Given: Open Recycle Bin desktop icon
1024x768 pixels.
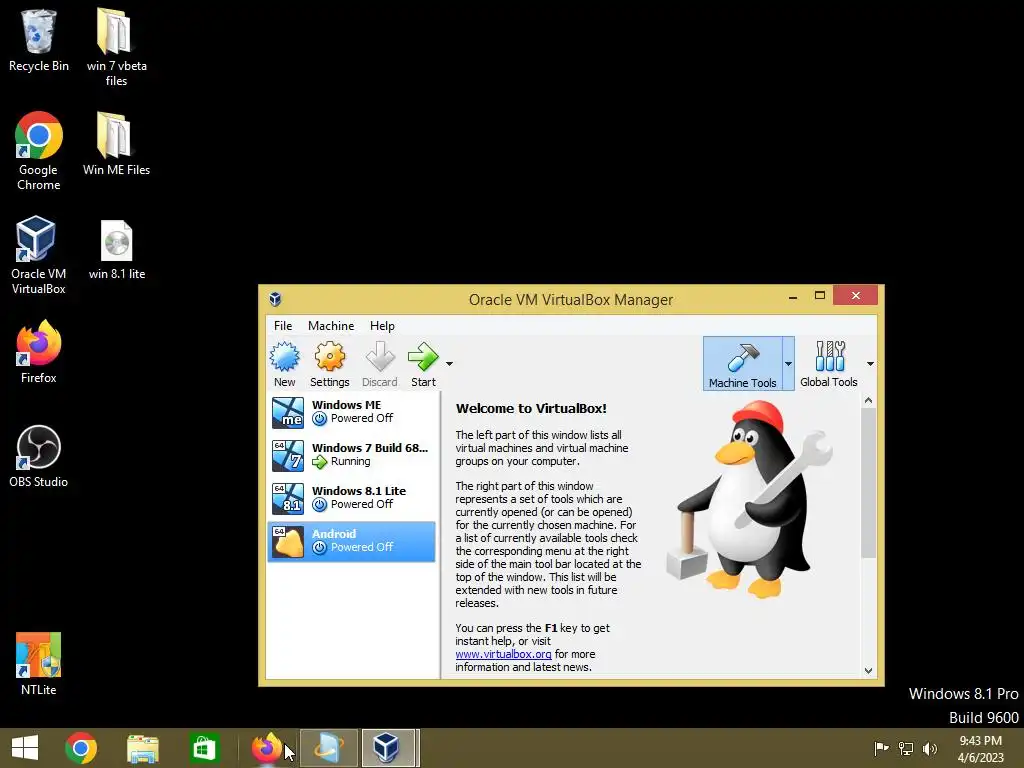Looking at the screenshot, I should tap(39, 40).
